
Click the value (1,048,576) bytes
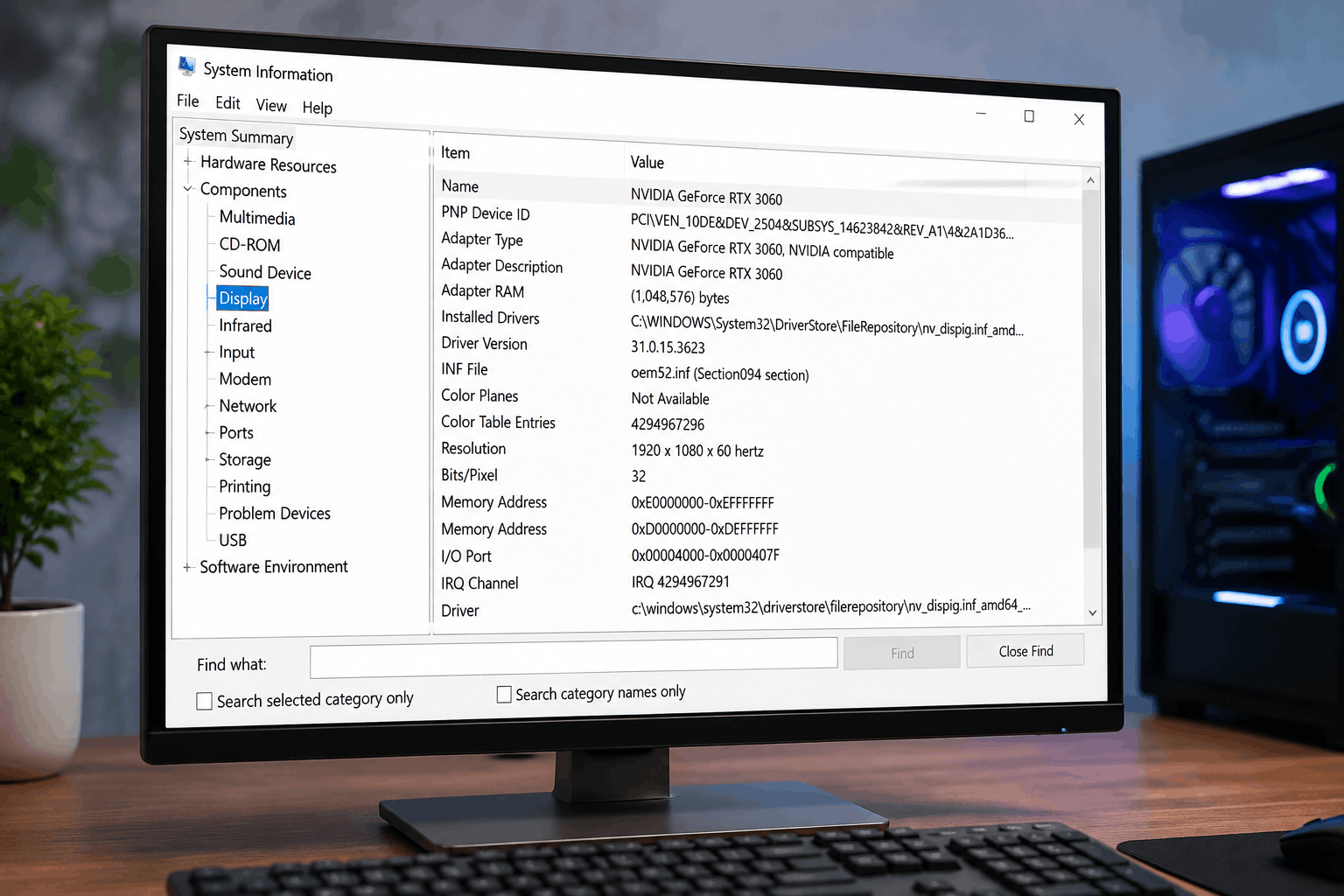point(680,297)
